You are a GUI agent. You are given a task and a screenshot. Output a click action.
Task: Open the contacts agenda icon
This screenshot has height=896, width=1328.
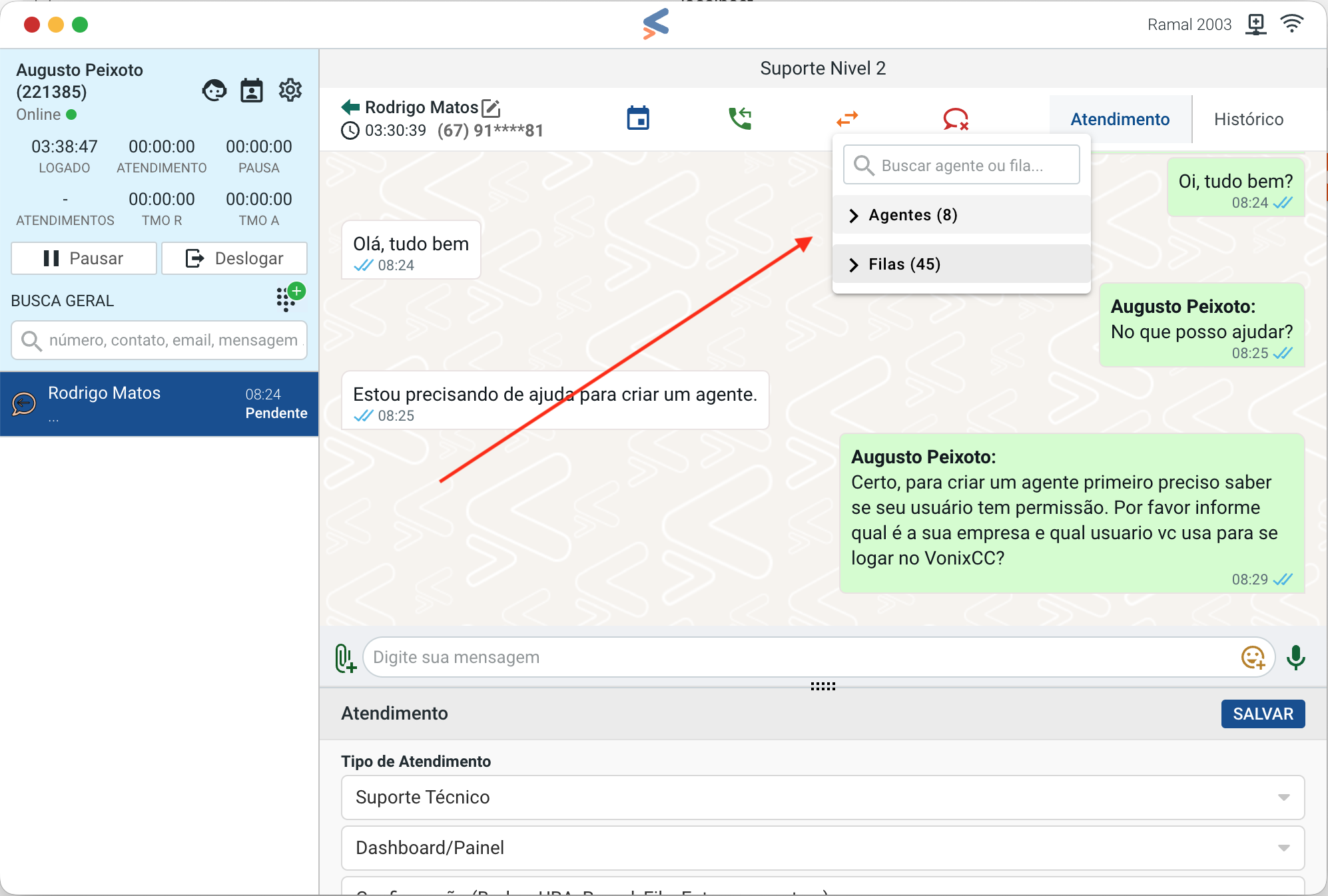pyautogui.click(x=252, y=90)
